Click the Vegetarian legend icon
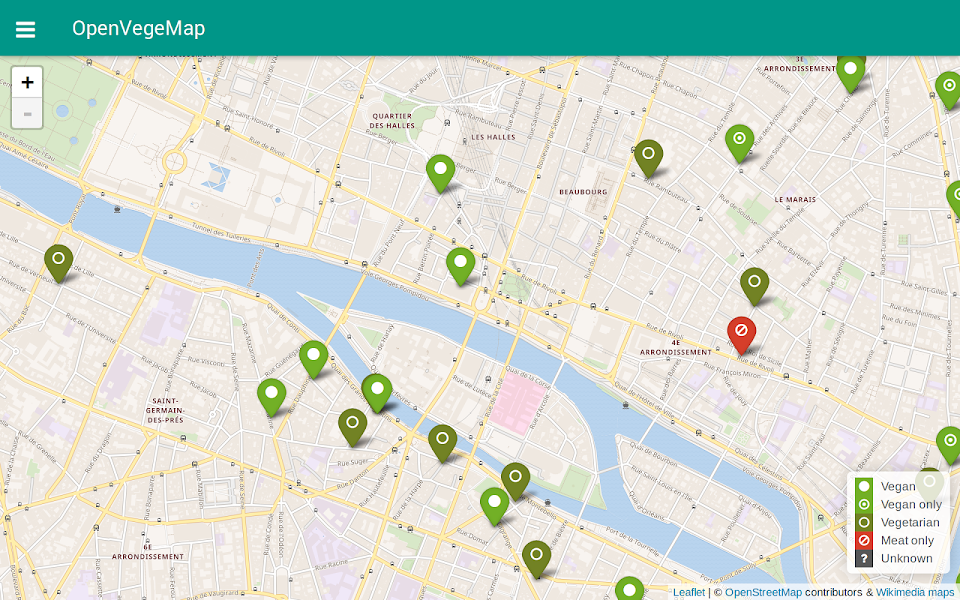 point(864,522)
